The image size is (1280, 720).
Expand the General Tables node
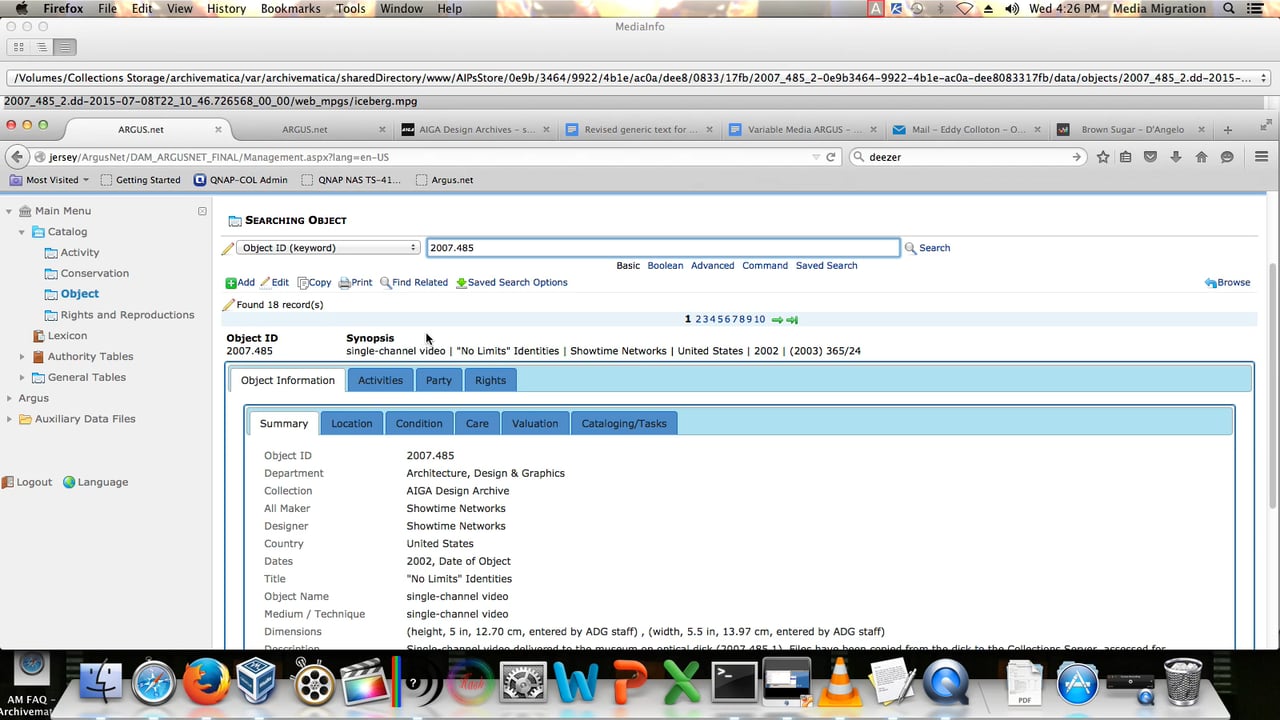22,378
